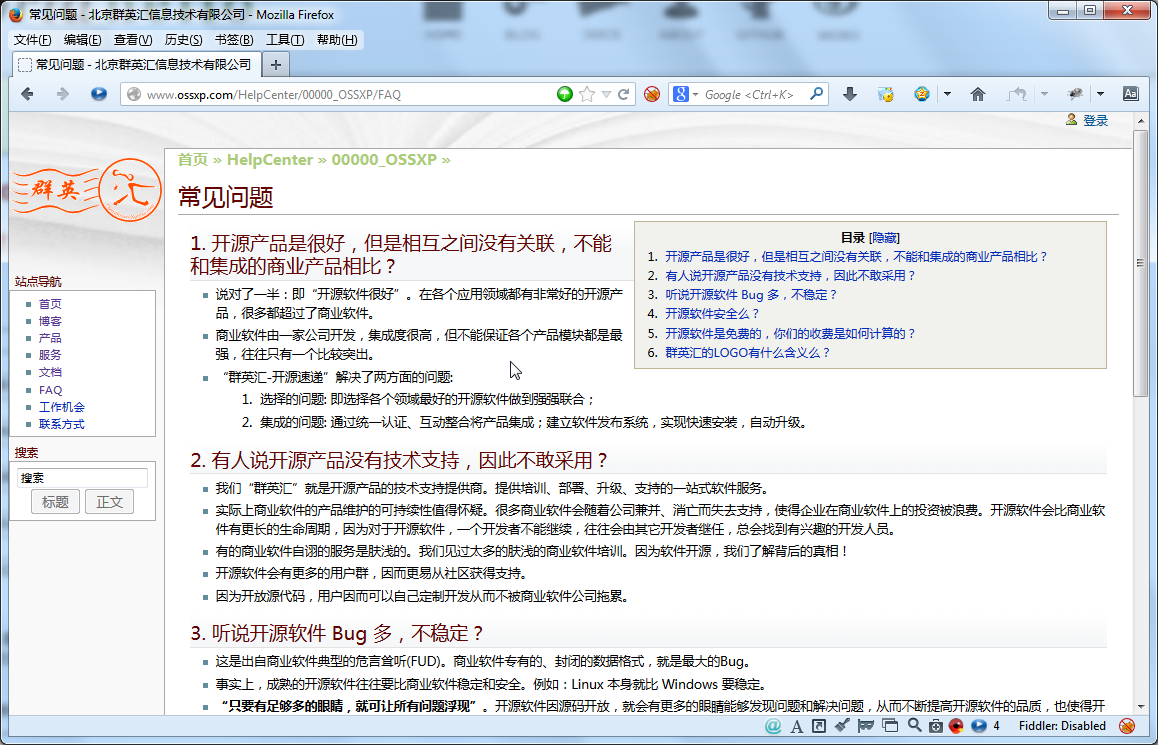Click the letter A icon in status bar
Screen dimensions: 1158x745
pos(796,727)
